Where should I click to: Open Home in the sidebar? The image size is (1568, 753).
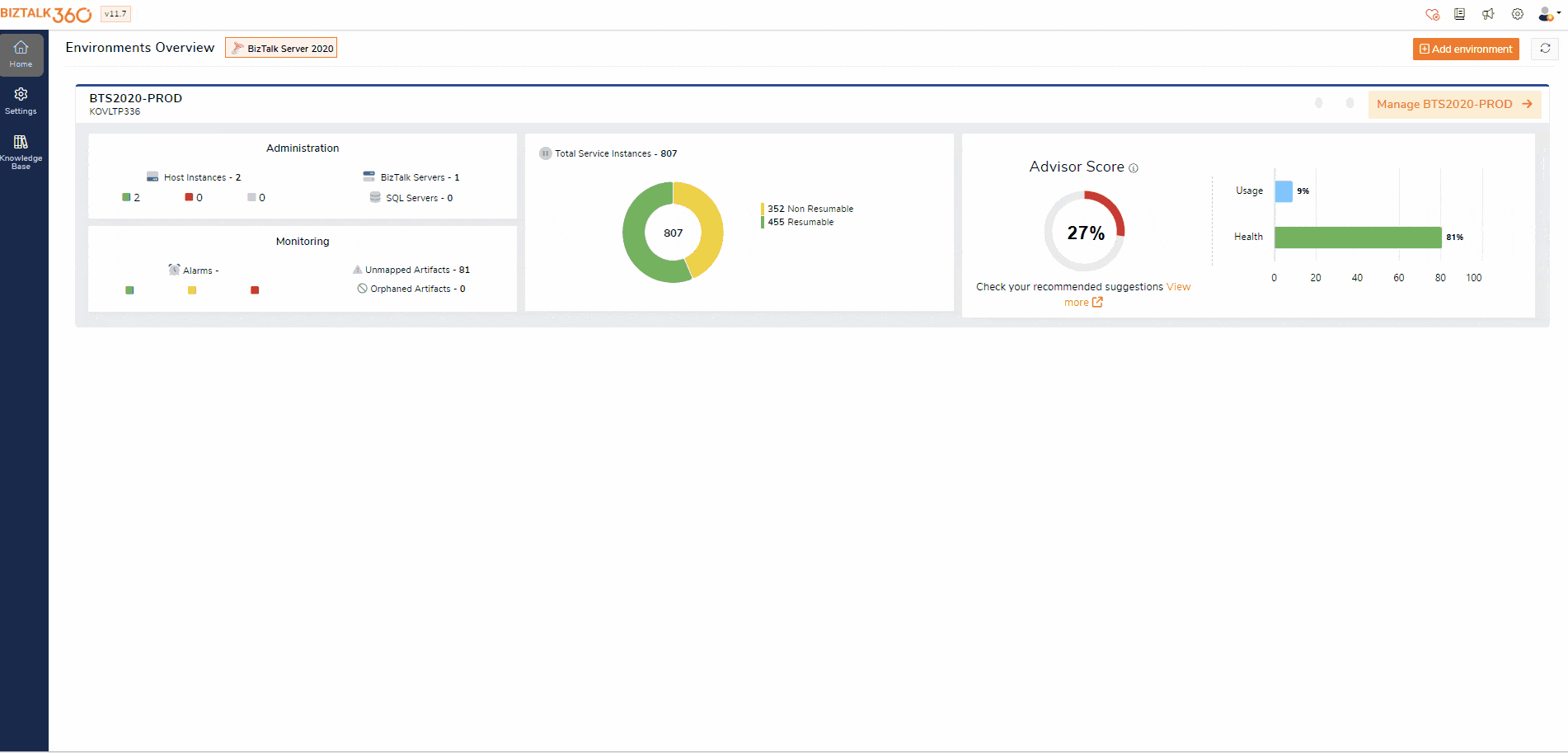point(21,54)
